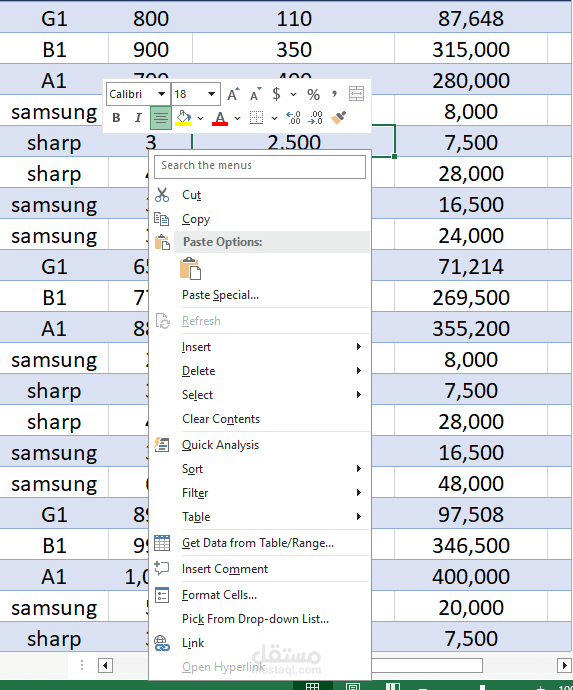The width and height of the screenshot is (573, 690).
Task: Click the Search the menus box
Action: point(260,166)
